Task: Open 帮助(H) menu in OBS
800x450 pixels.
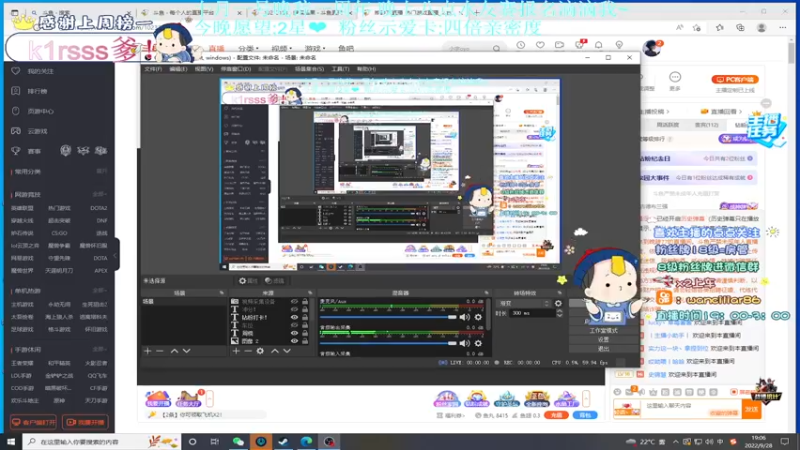Action: 366,69
